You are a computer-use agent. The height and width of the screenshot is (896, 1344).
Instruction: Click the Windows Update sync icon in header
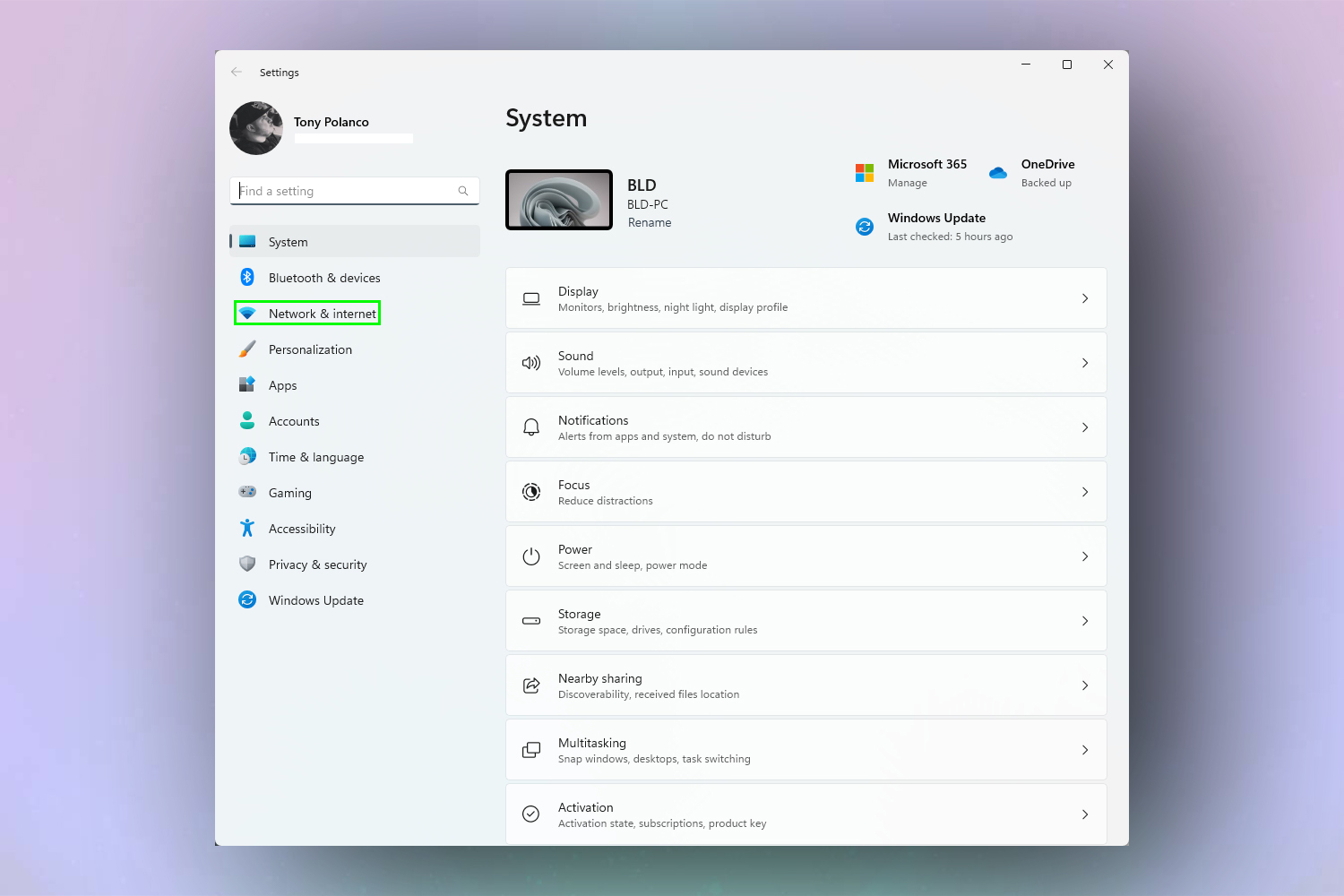tap(865, 227)
